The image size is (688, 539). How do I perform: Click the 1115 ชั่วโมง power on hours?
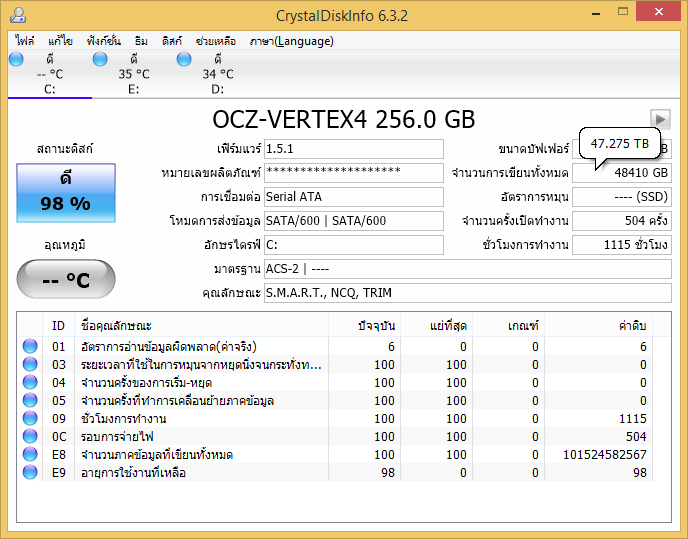(622, 244)
